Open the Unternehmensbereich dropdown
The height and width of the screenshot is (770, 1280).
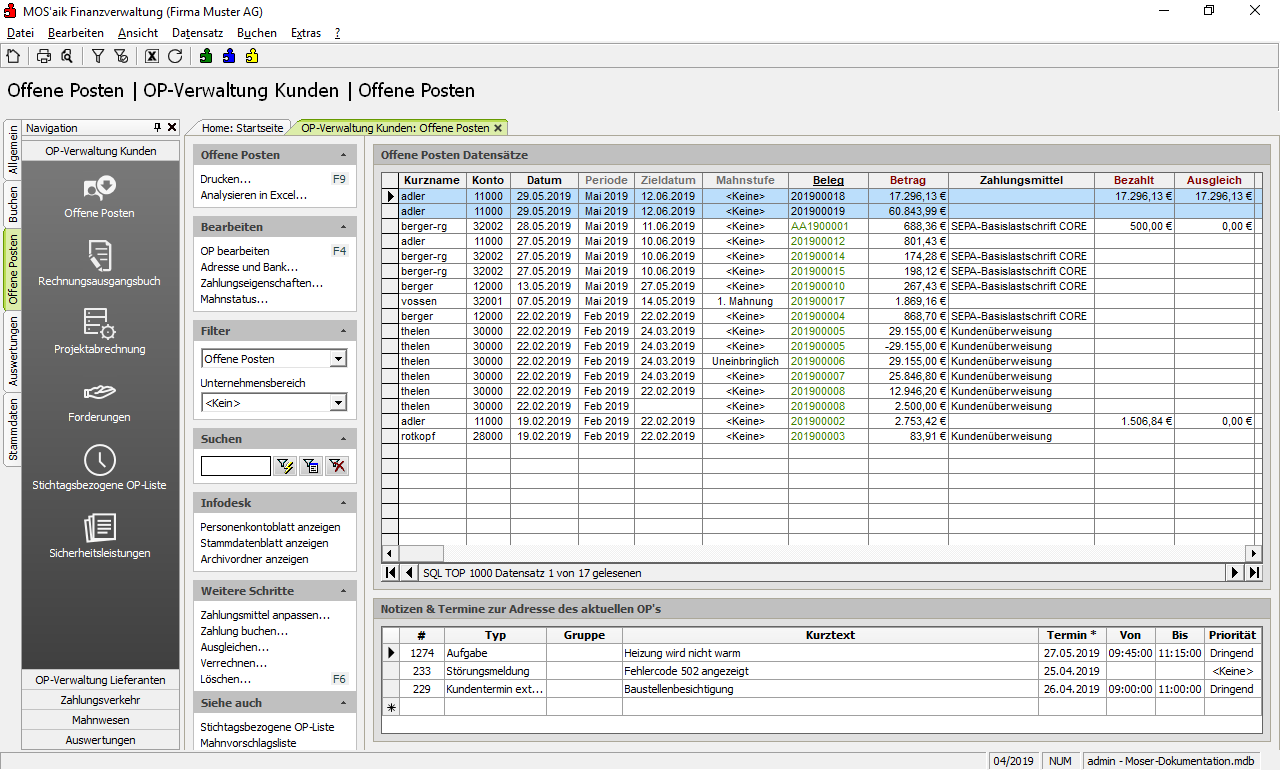(x=338, y=403)
